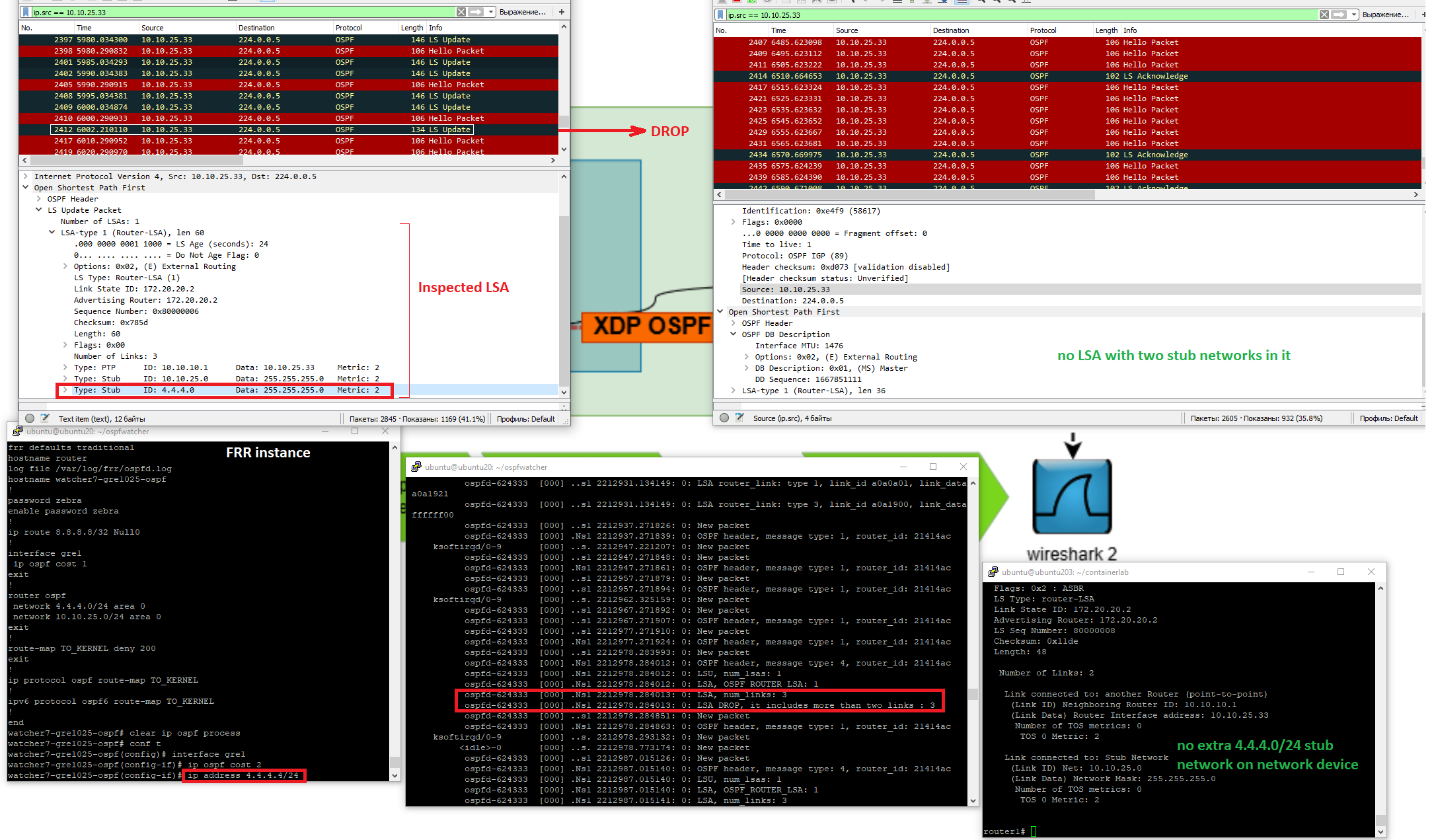Click Профиль: Default in left status bar

coord(525,418)
